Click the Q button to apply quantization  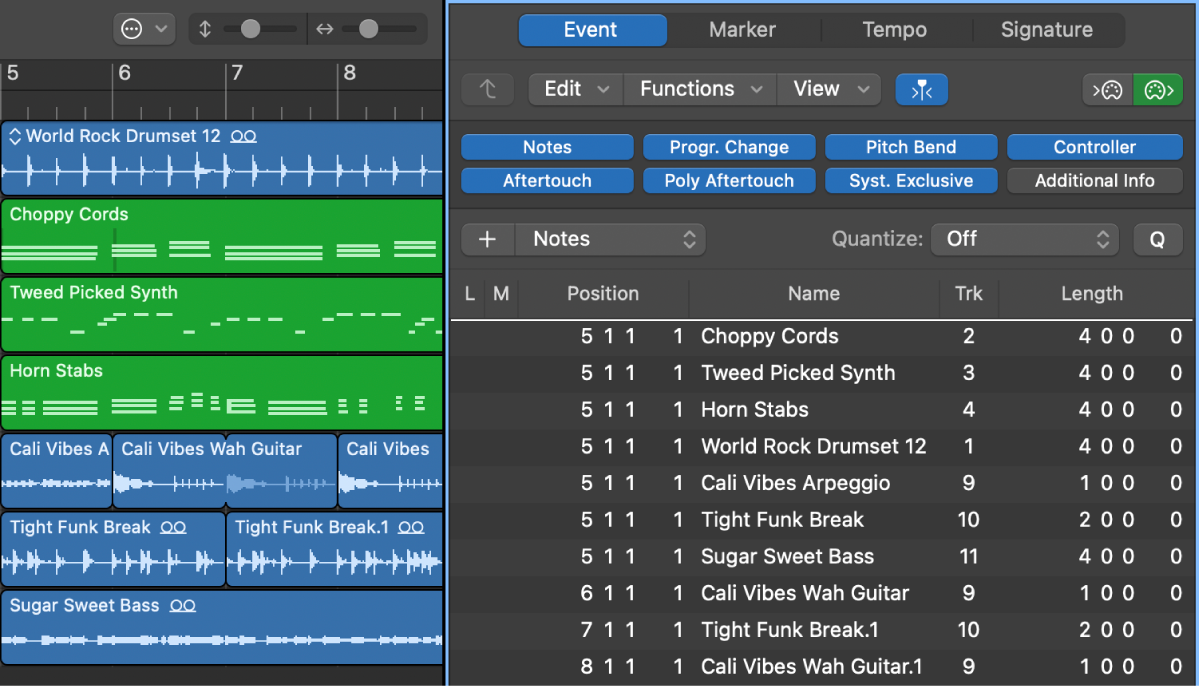click(x=1157, y=239)
